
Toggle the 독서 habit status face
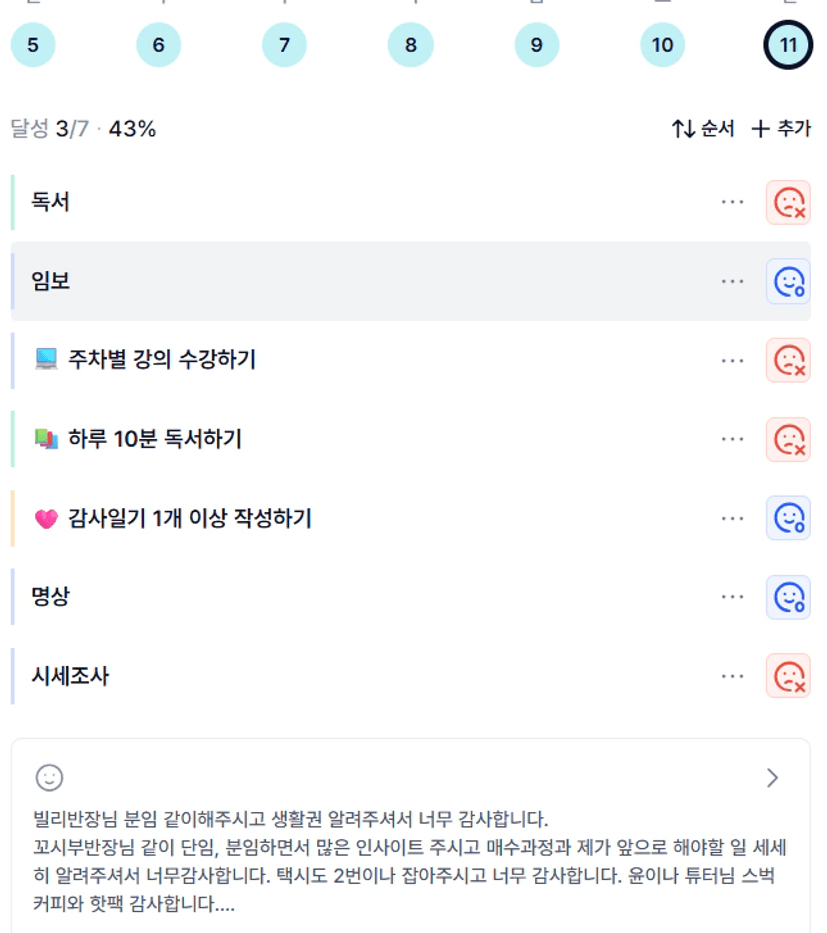point(788,202)
